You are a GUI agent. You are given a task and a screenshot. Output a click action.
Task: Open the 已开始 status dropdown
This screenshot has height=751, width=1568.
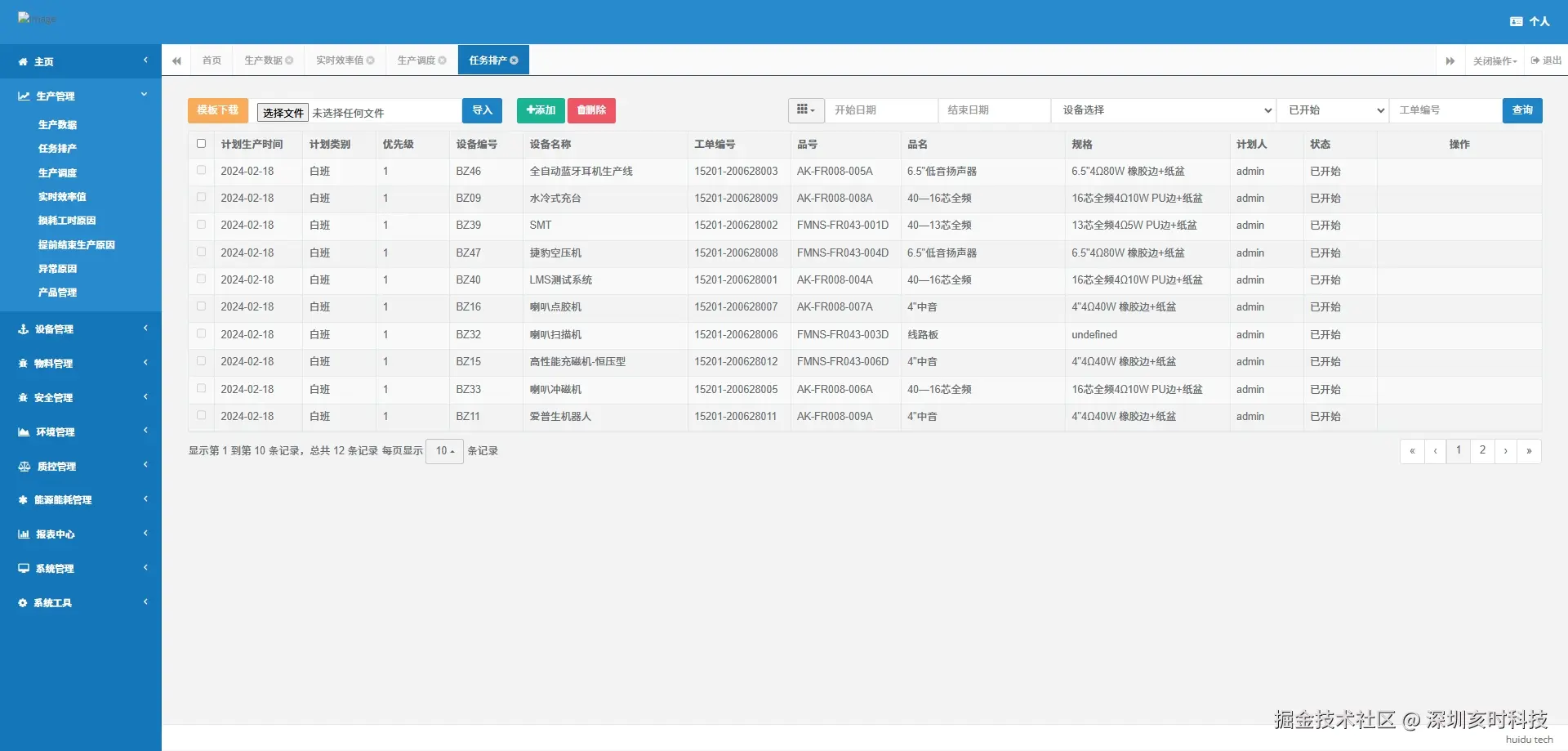pos(1333,110)
